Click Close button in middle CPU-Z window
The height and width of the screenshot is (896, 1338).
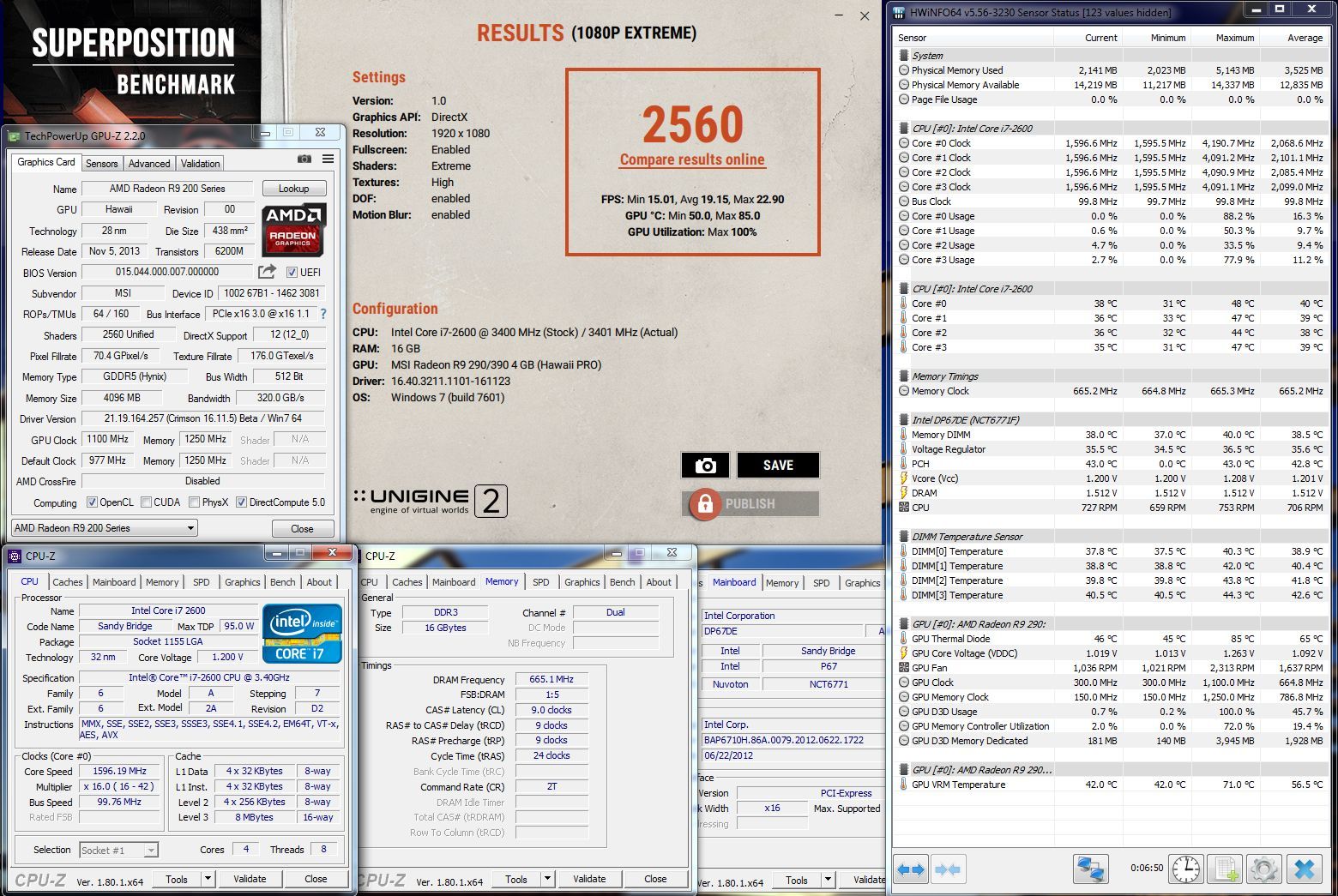[x=655, y=879]
